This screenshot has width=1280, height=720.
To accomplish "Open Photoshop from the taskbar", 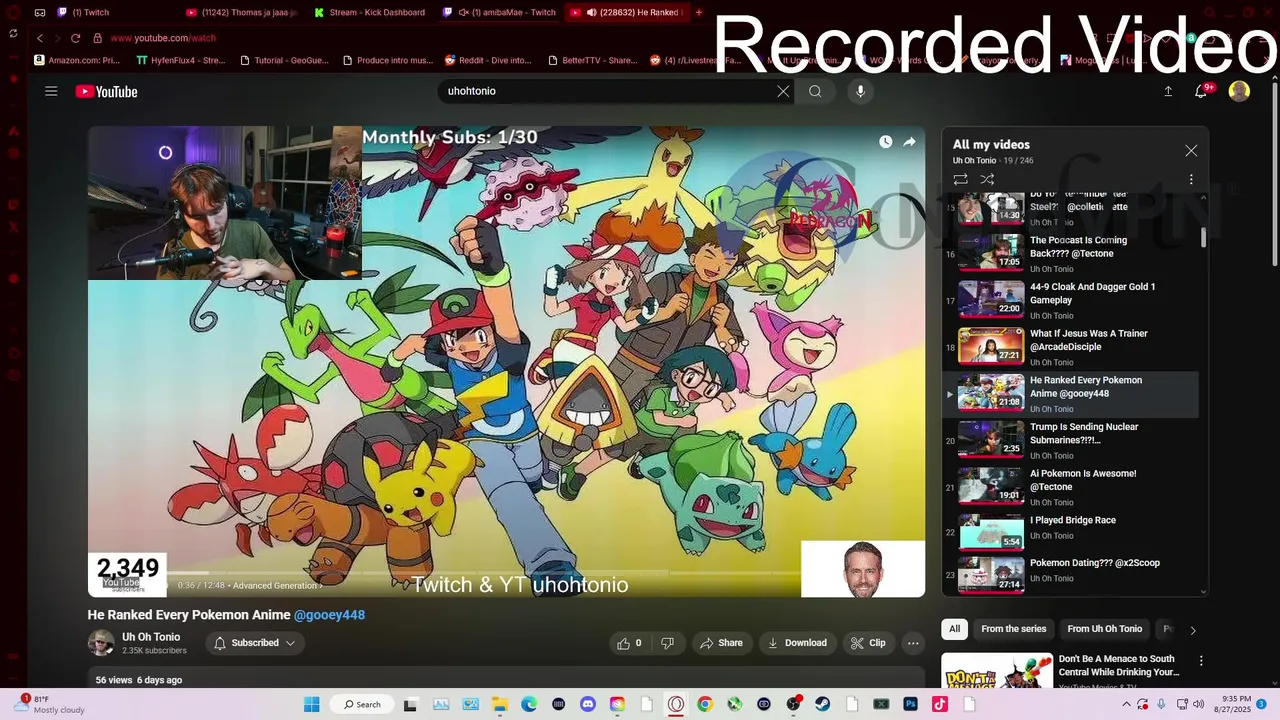I will (x=910, y=704).
